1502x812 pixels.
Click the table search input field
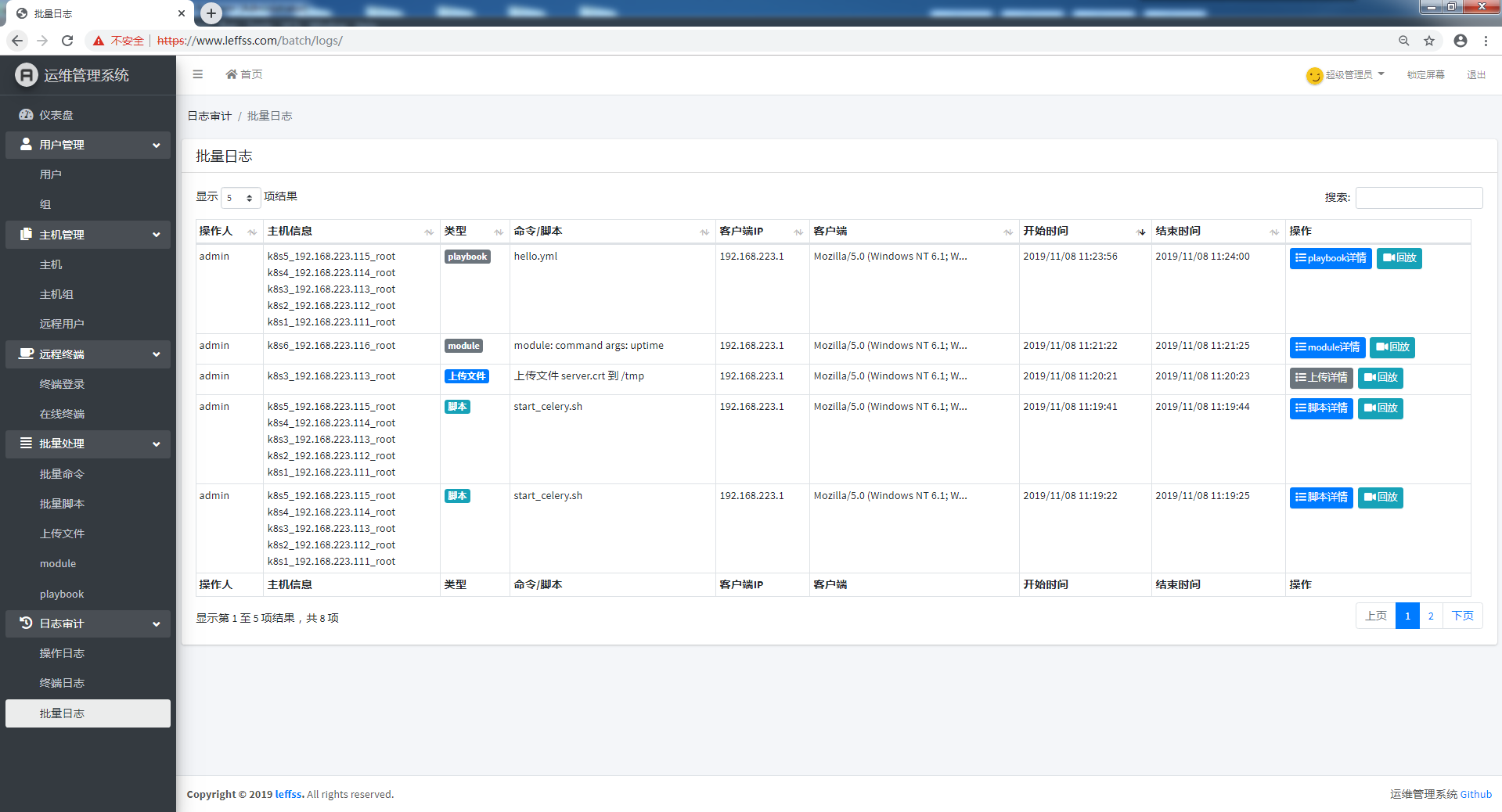pos(1419,198)
